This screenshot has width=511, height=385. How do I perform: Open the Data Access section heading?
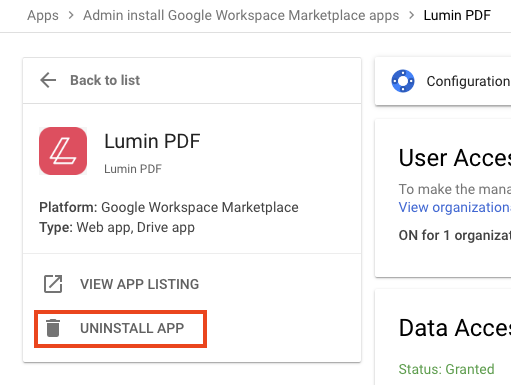(x=455, y=328)
